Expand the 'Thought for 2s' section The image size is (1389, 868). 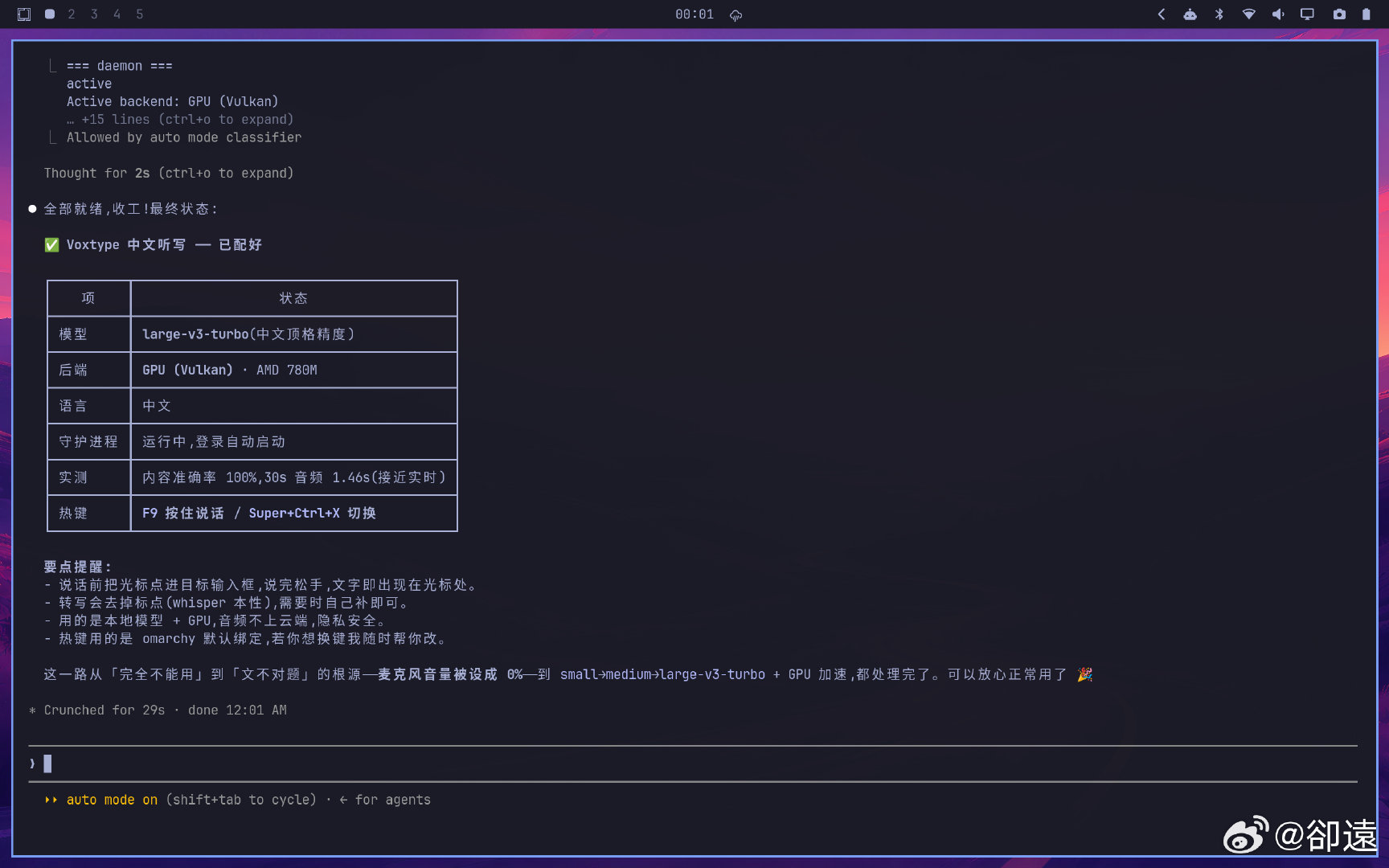tap(169, 174)
